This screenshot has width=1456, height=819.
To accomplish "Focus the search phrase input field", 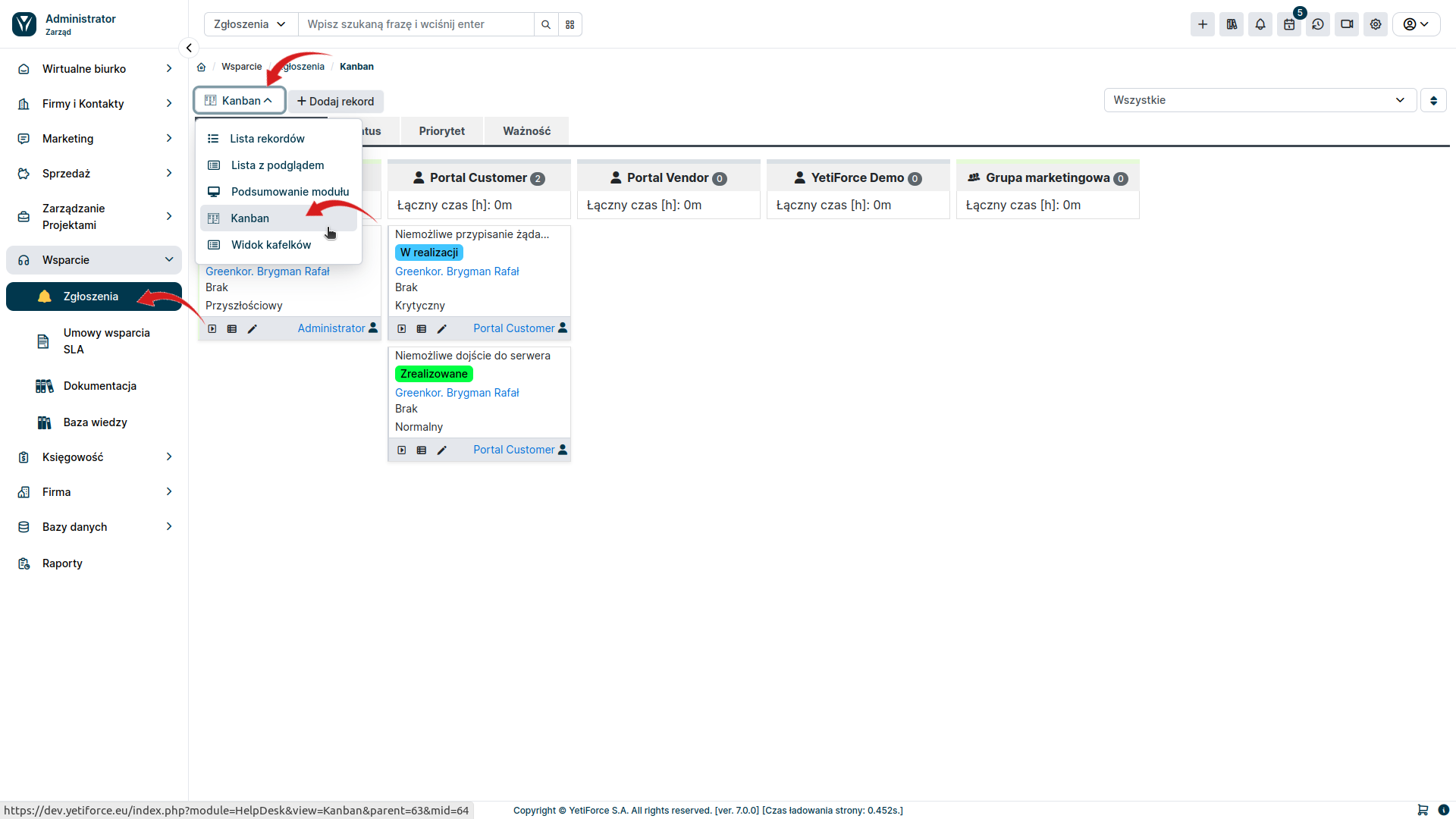I will coord(416,24).
